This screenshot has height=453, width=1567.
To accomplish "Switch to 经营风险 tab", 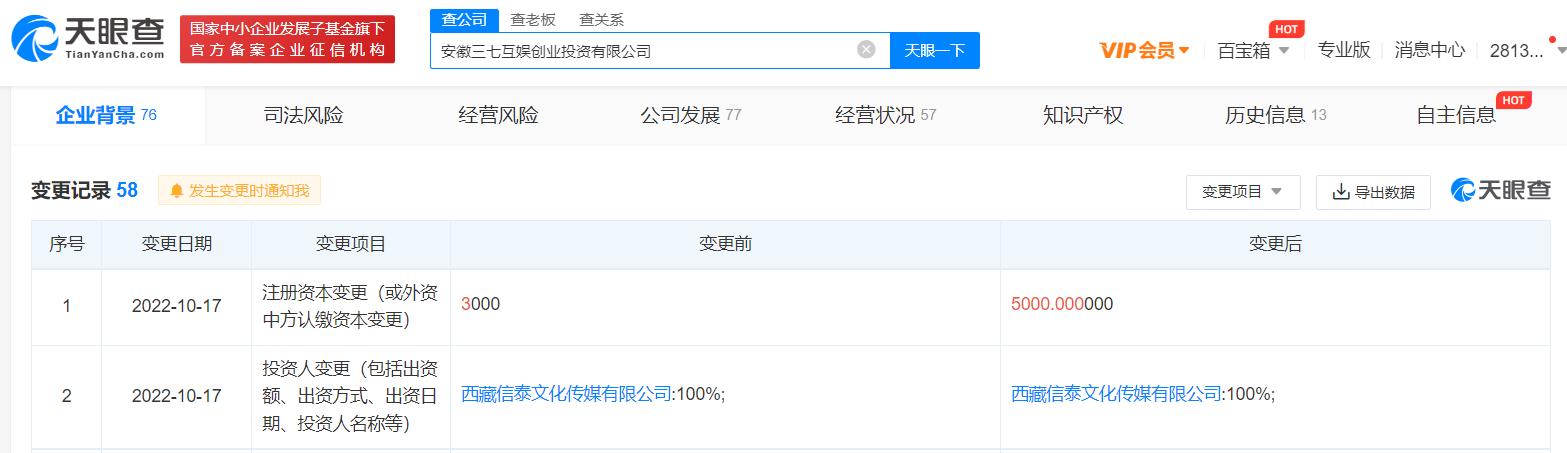I will [499, 115].
